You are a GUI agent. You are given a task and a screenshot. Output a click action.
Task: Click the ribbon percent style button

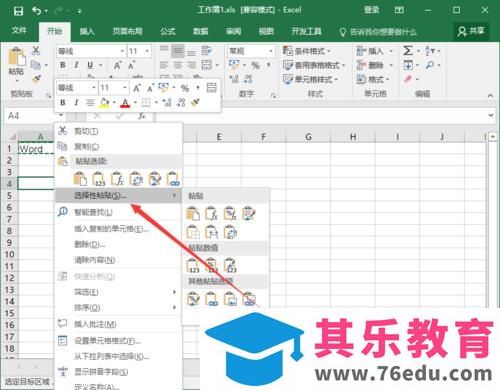tap(255, 65)
